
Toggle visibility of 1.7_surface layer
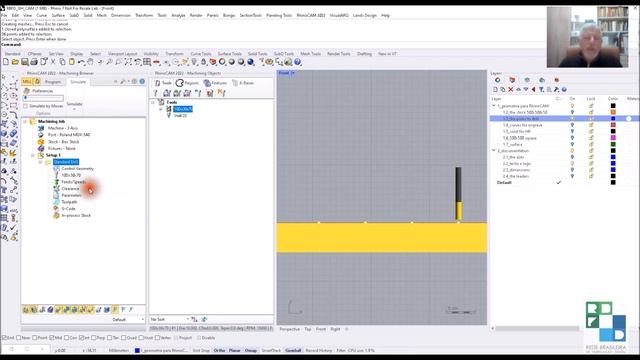572,144
